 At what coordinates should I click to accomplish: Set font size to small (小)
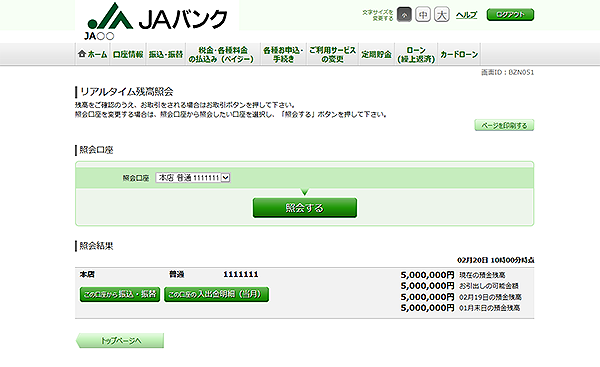[x=404, y=15]
